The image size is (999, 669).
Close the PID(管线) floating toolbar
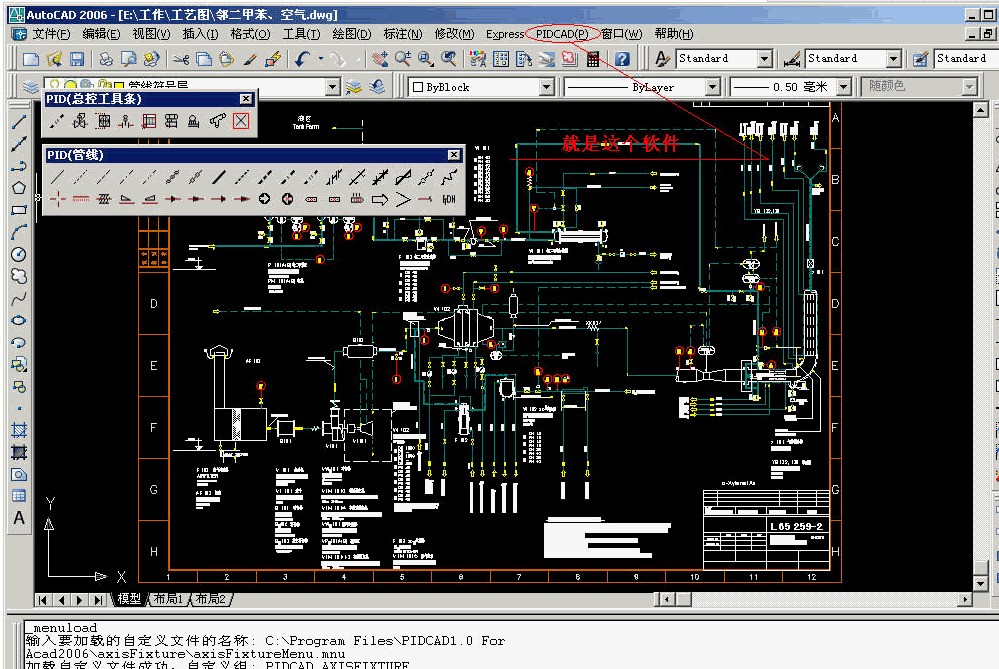coord(454,155)
